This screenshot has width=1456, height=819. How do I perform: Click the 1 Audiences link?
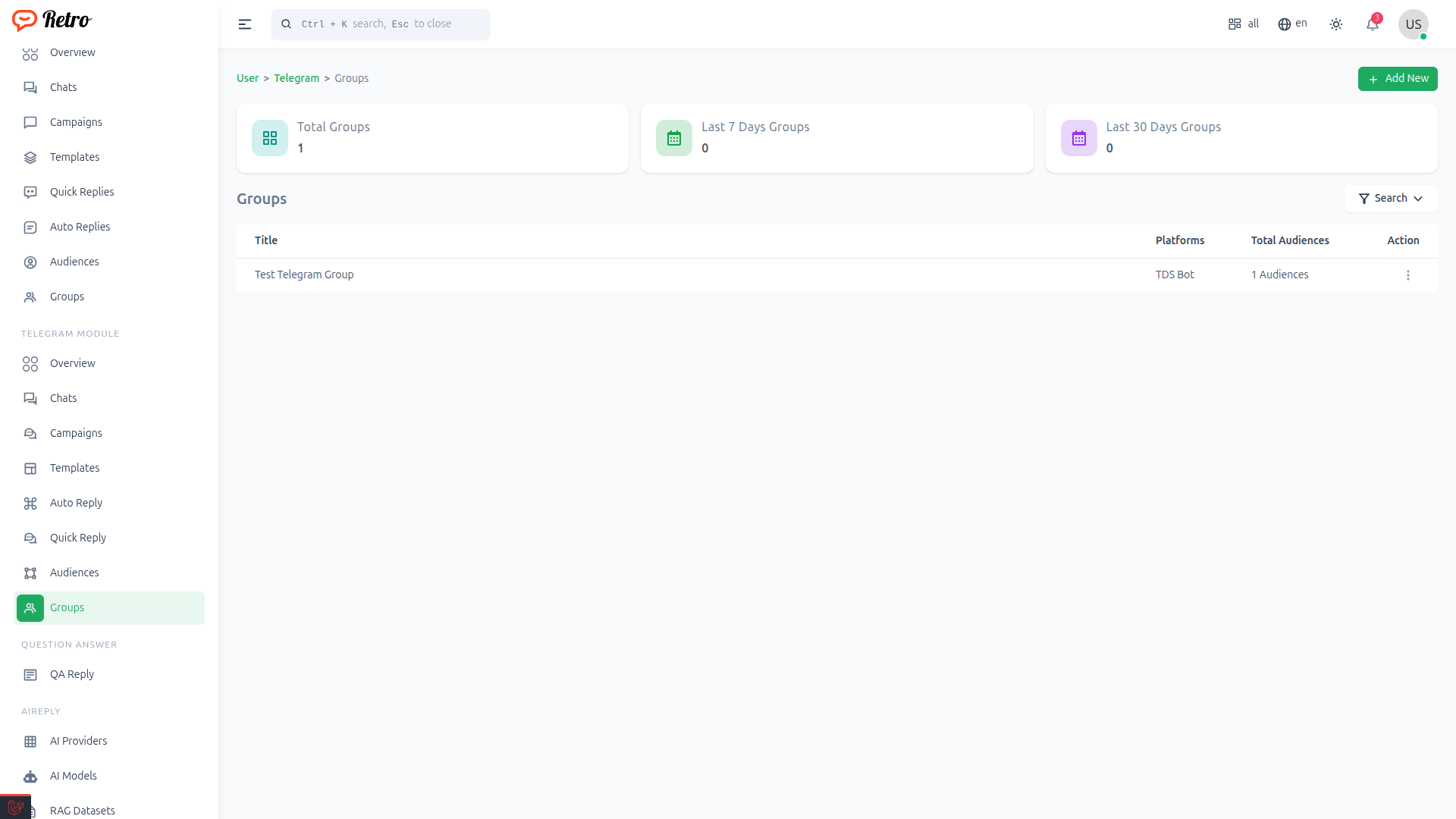(x=1279, y=275)
